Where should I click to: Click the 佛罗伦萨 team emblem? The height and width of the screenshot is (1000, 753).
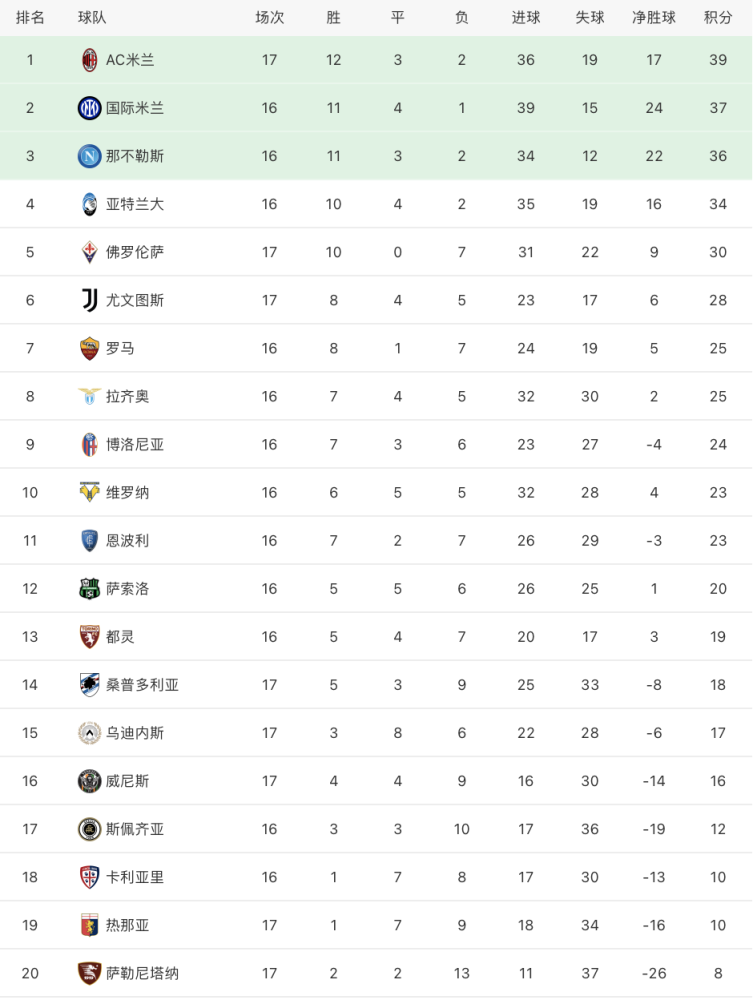click(90, 252)
